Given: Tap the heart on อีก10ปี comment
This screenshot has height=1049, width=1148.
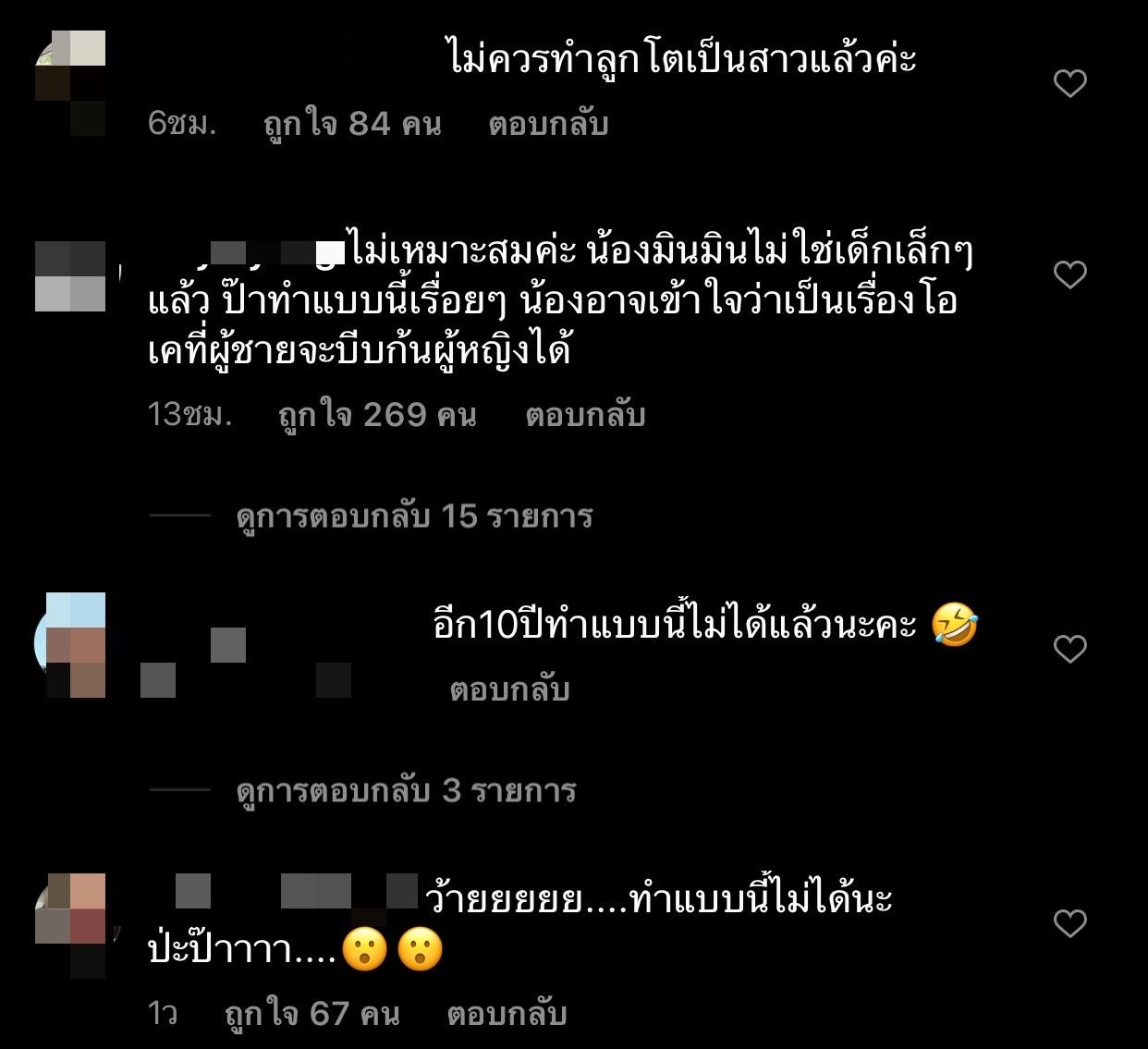Looking at the screenshot, I should [1070, 649].
